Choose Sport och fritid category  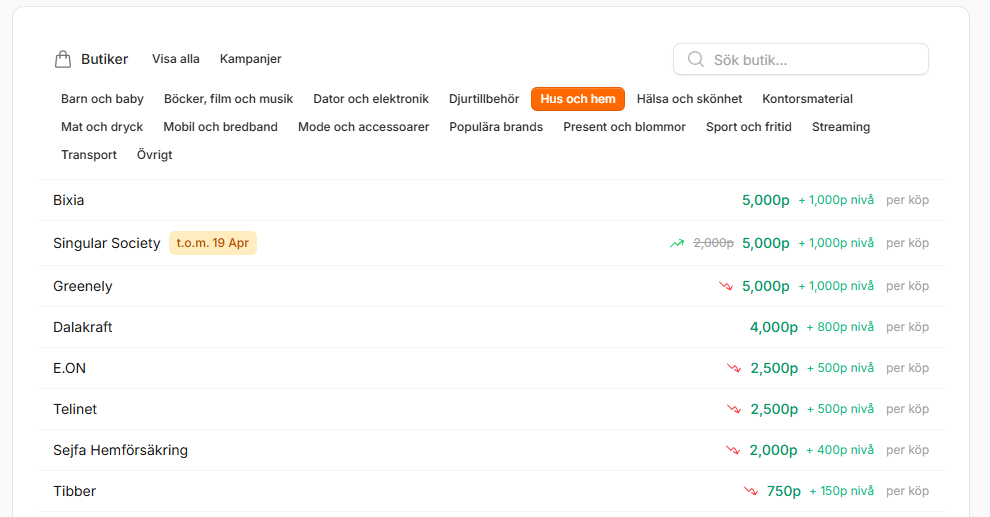[749, 127]
